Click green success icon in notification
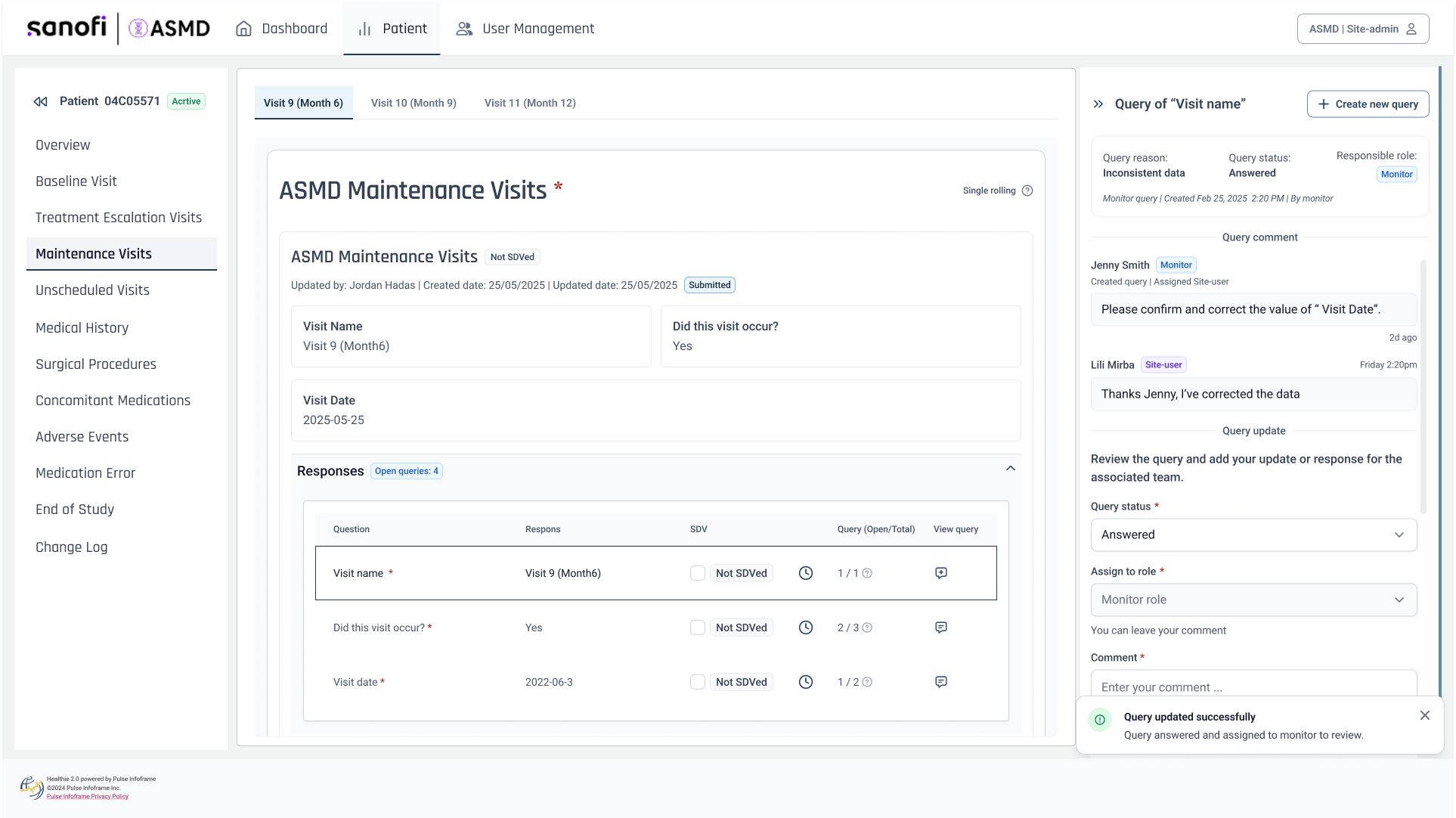 [1100, 720]
